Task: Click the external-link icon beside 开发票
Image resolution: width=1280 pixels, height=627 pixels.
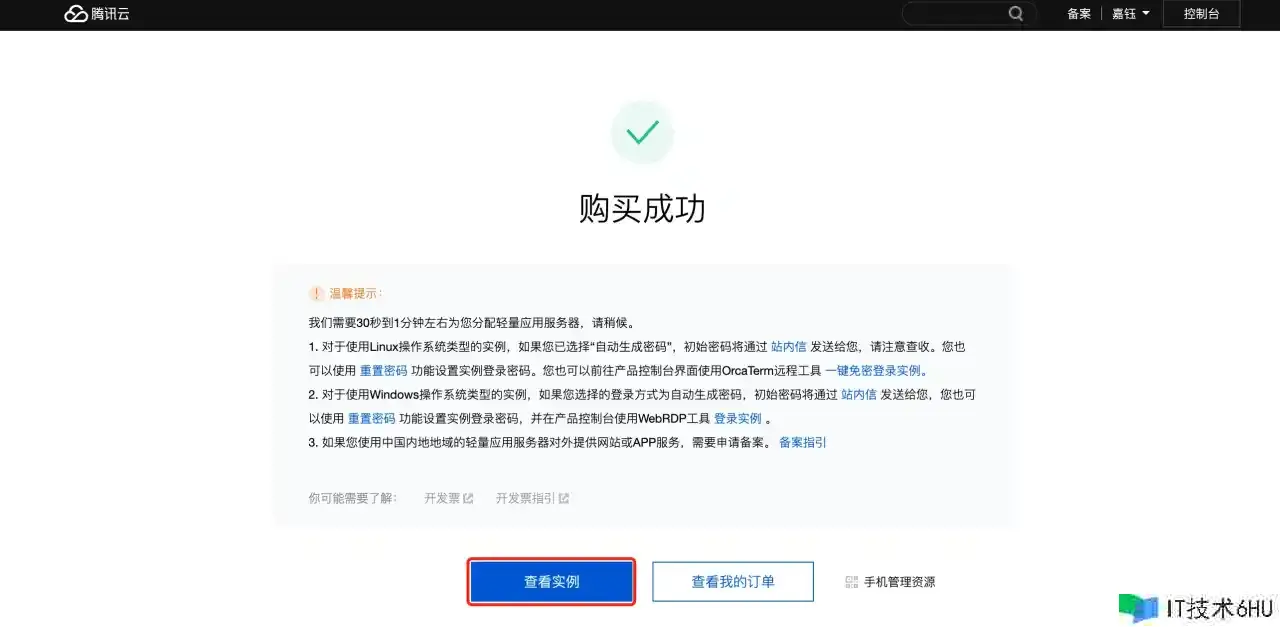Action: point(468,498)
